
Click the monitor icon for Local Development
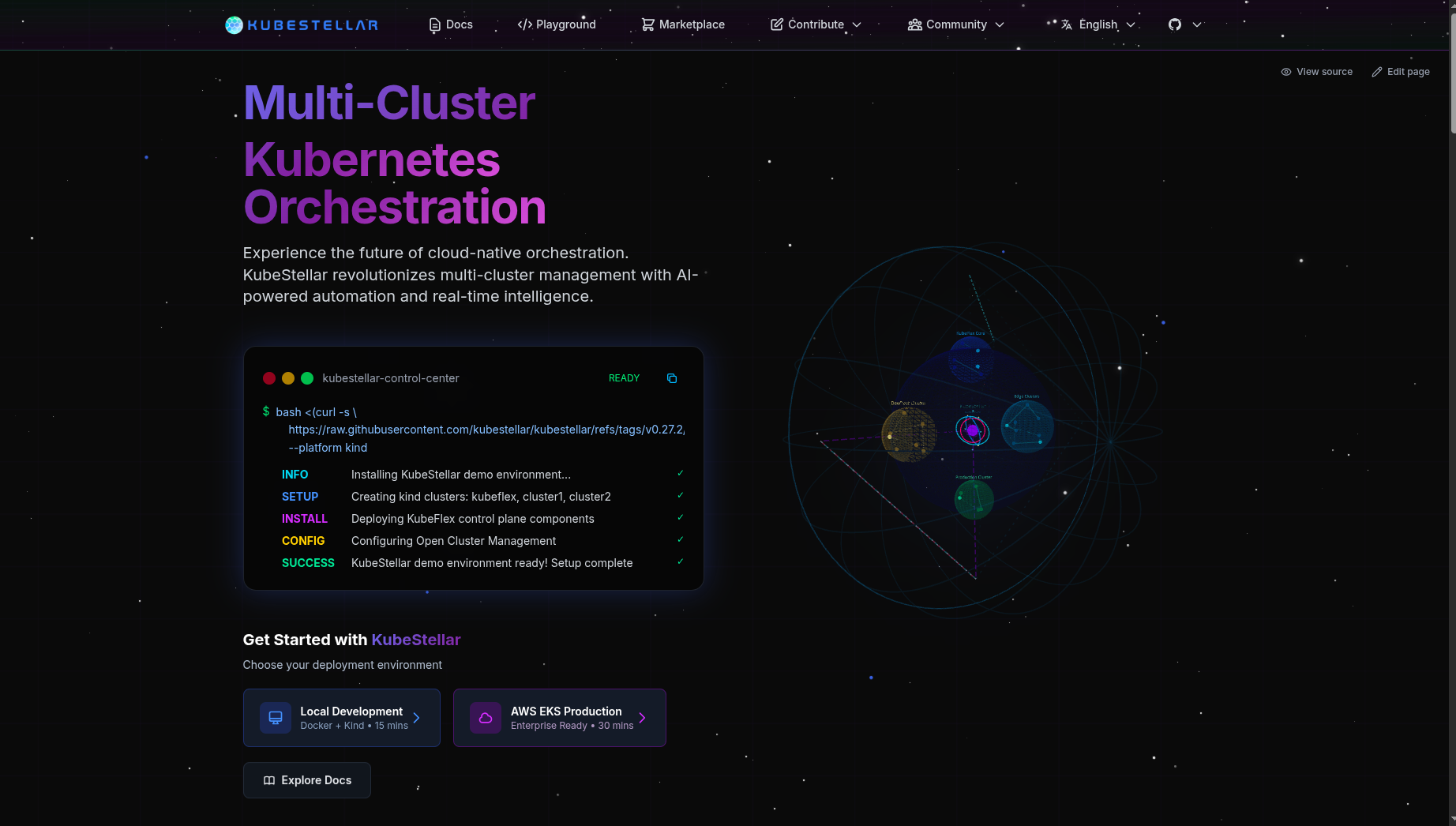[x=276, y=719]
